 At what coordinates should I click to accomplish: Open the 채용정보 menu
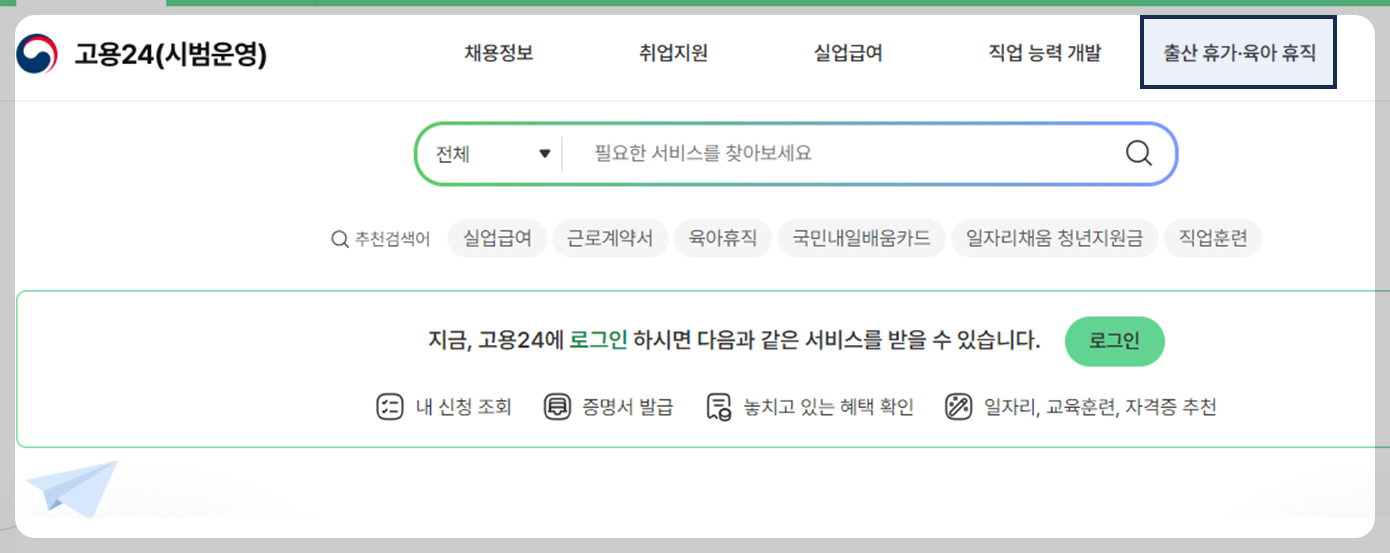pos(499,54)
